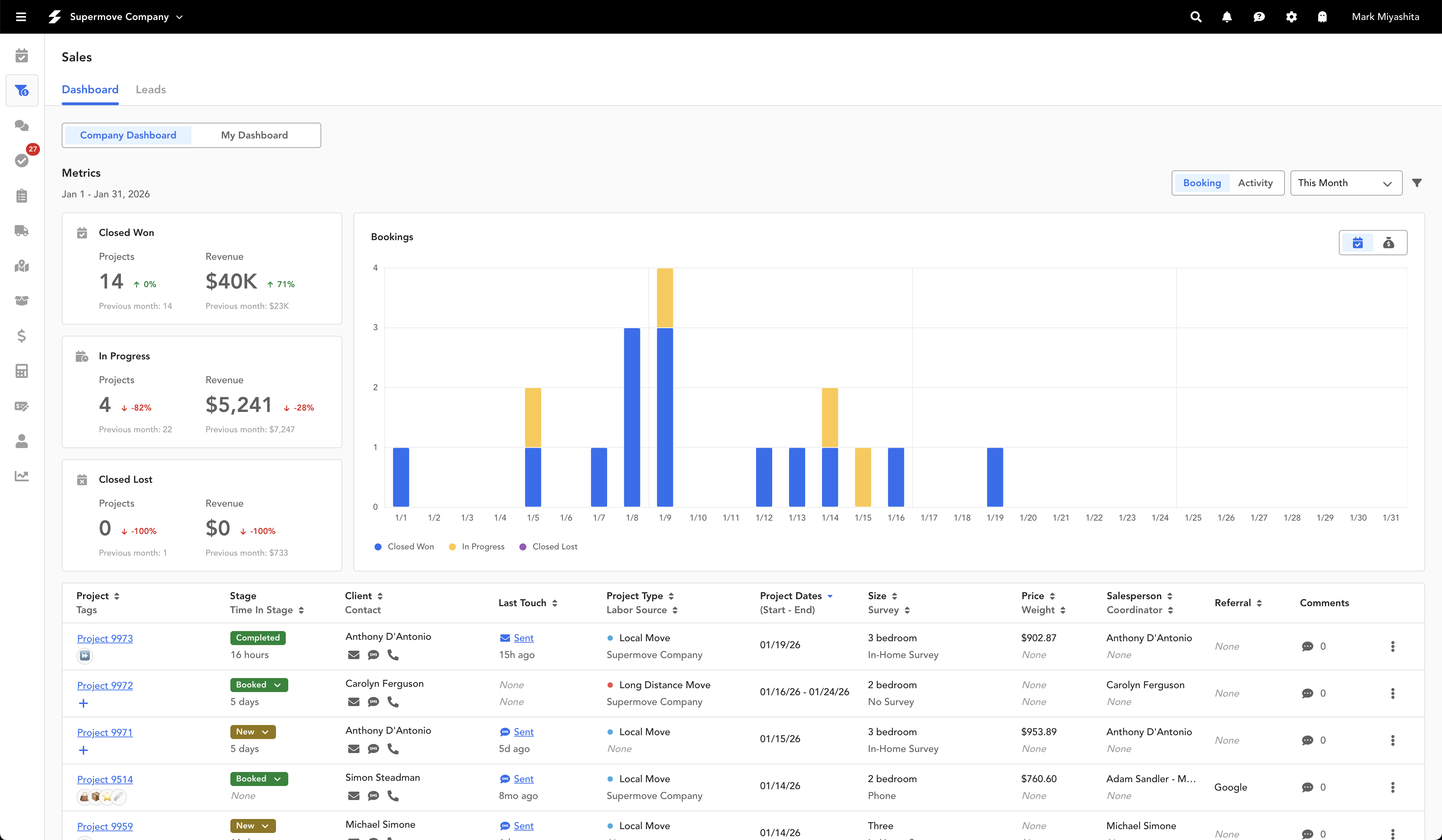
Task: Call Anthony D'Antonio via Project 9973 phone icon
Action: pyautogui.click(x=393, y=655)
